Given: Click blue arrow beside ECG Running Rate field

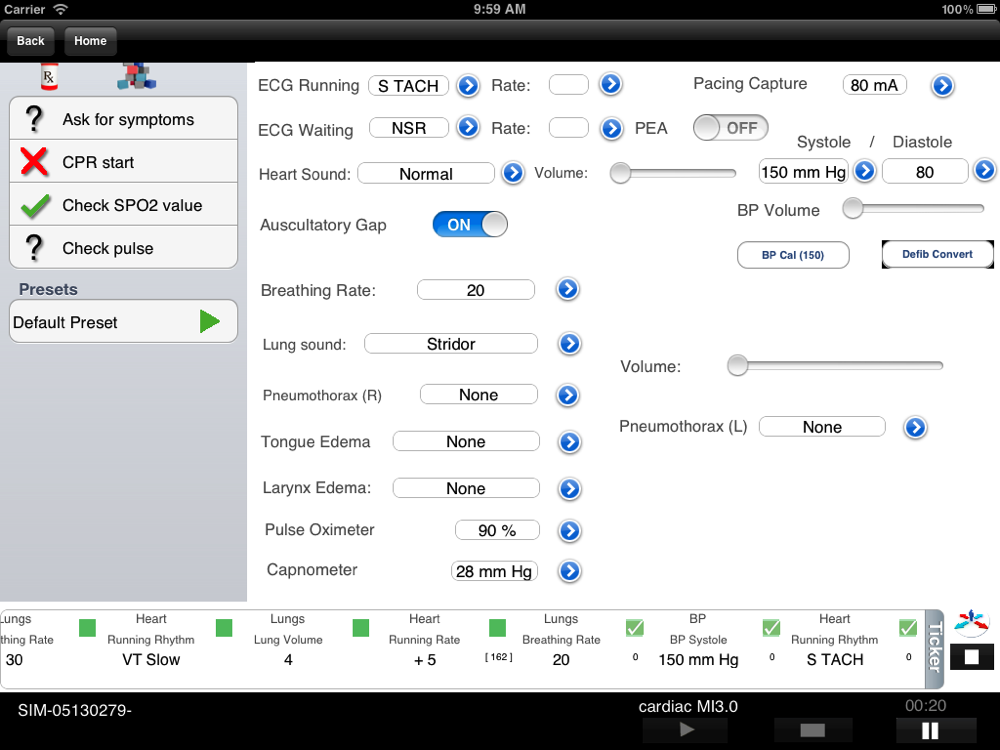Looking at the screenshot, I should coord(610,84).
